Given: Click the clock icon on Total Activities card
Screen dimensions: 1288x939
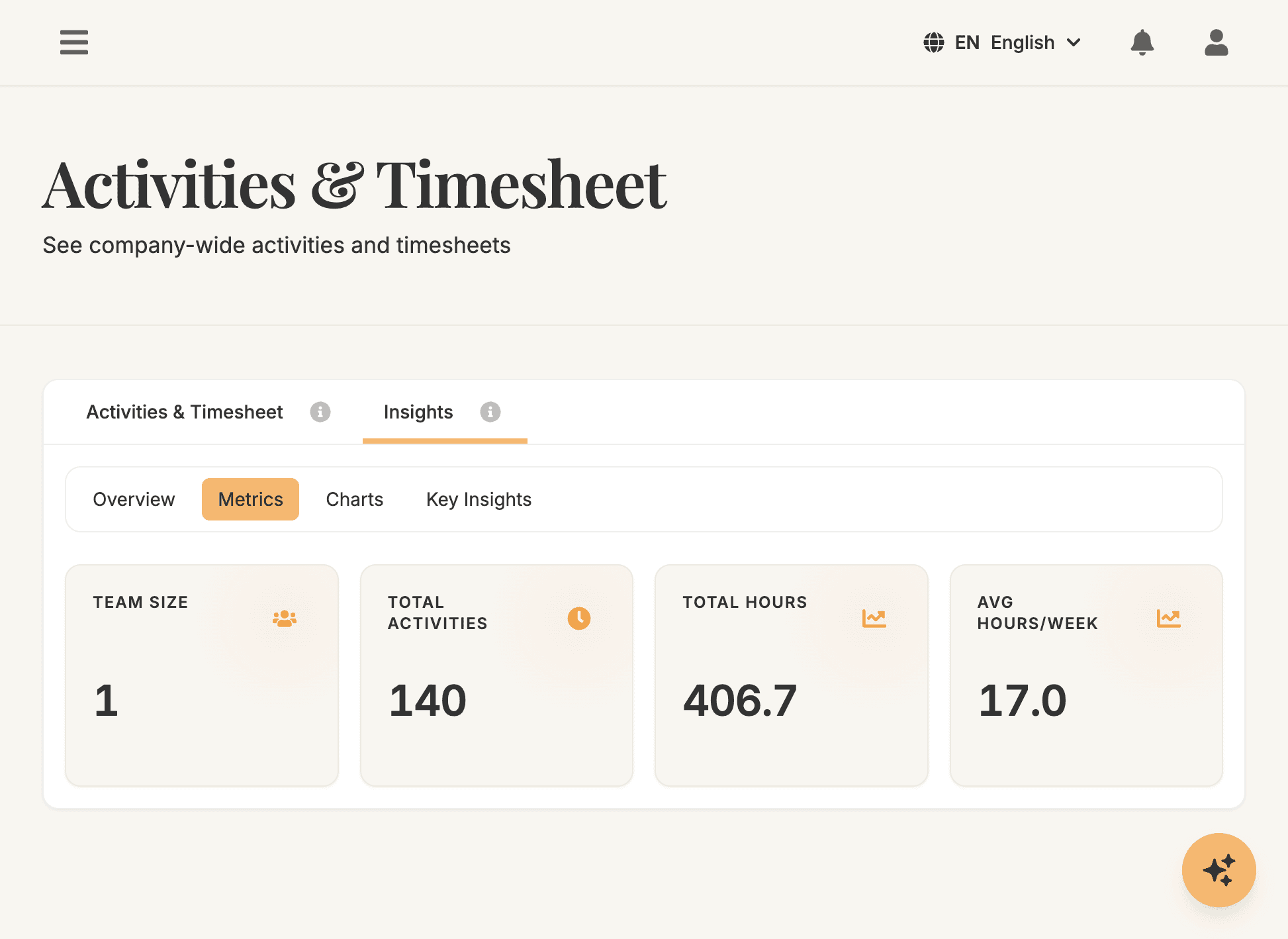Looking at the screenshot, I should [x=578, y=618].
